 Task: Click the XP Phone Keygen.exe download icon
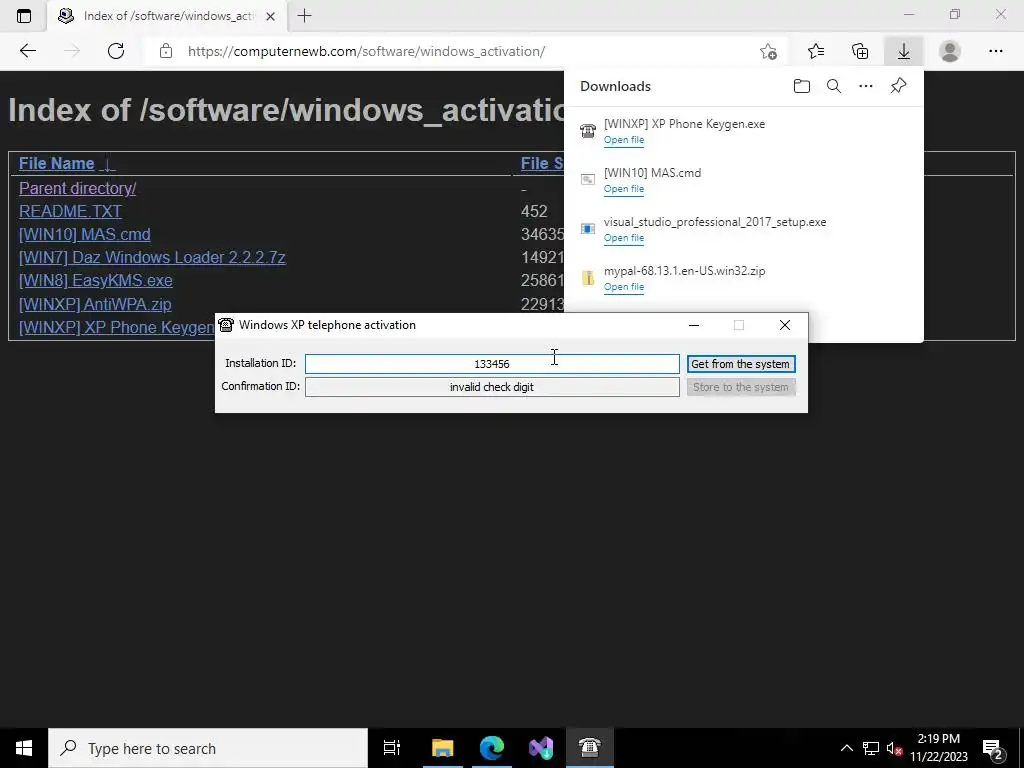(588, 131)
